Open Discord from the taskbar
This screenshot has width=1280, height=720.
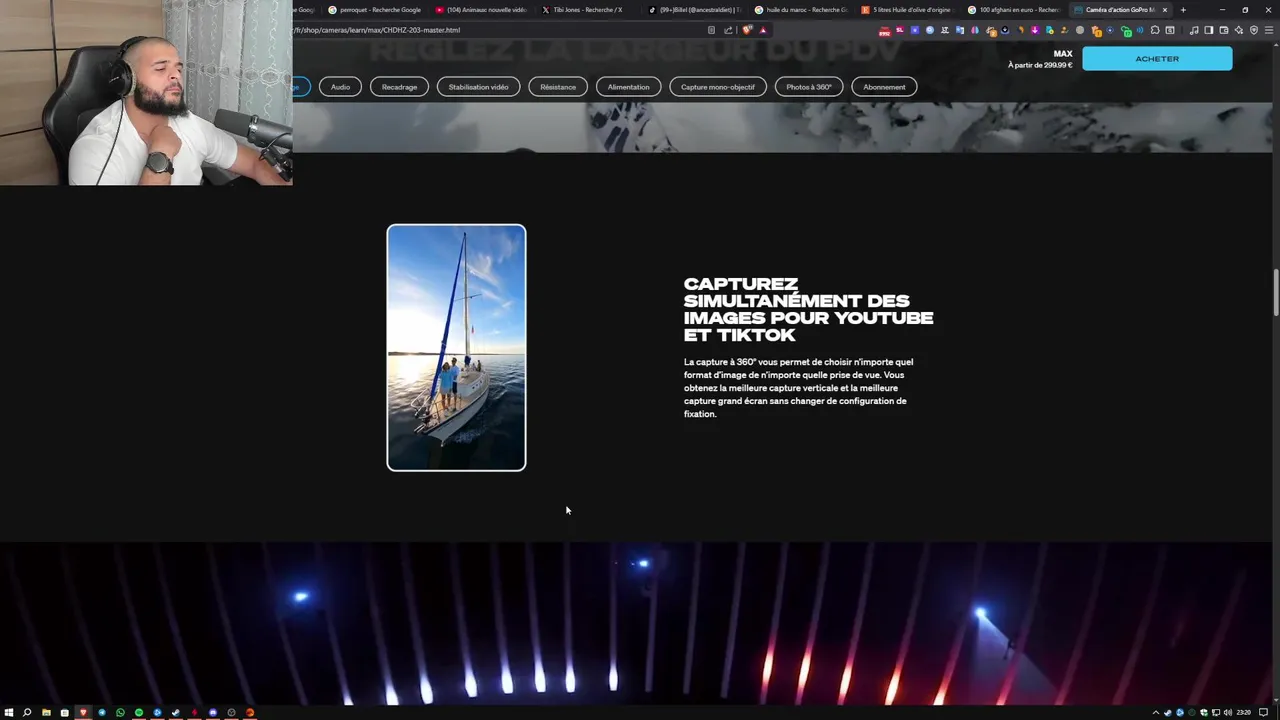[x=213, y=713]
